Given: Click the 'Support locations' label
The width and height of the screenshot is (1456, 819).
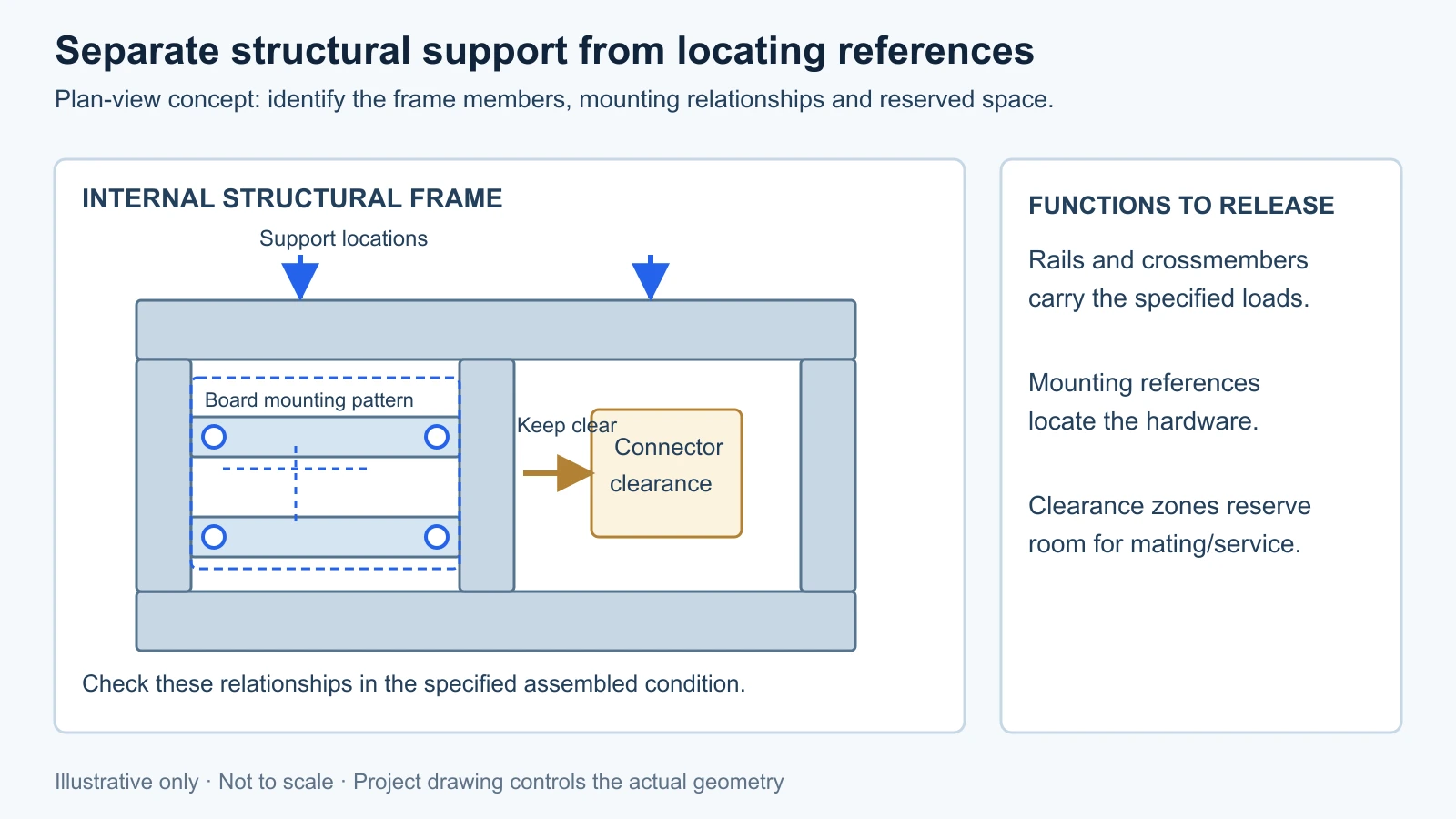Looking at the screenshot, I should point(343,238).
